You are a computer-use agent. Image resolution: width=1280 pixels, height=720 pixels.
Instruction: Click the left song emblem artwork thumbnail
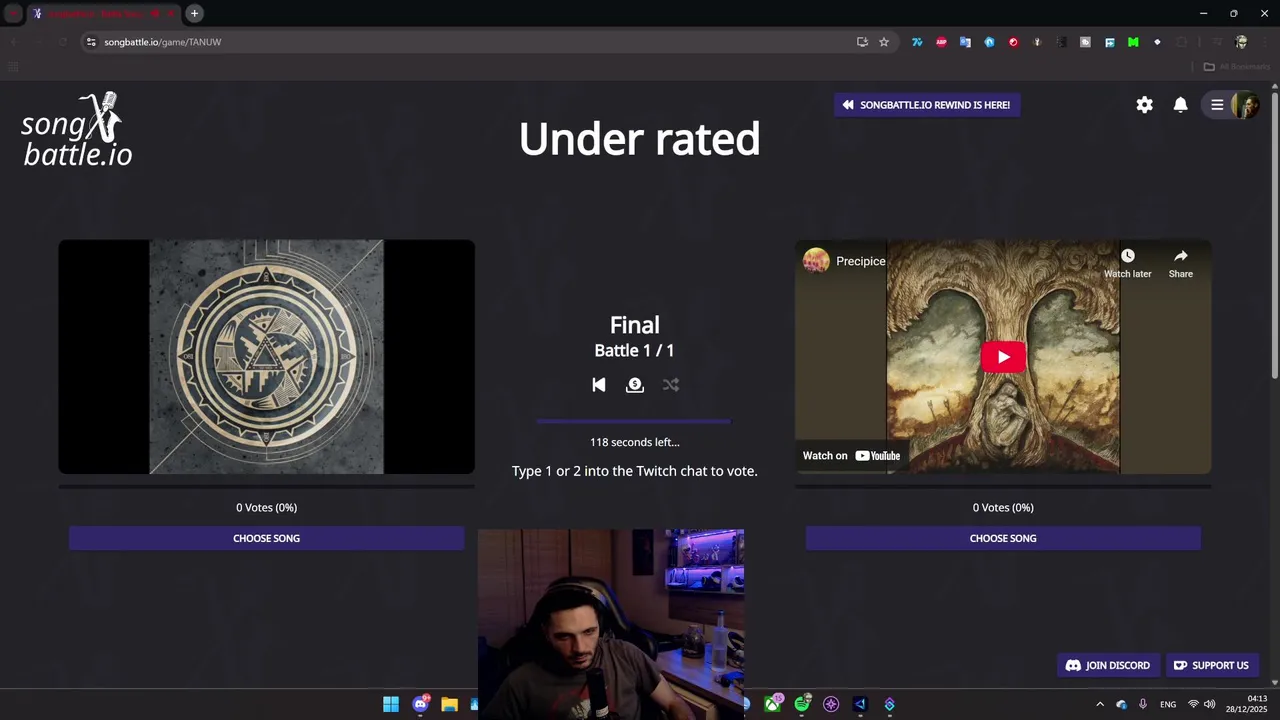[266, 357]
